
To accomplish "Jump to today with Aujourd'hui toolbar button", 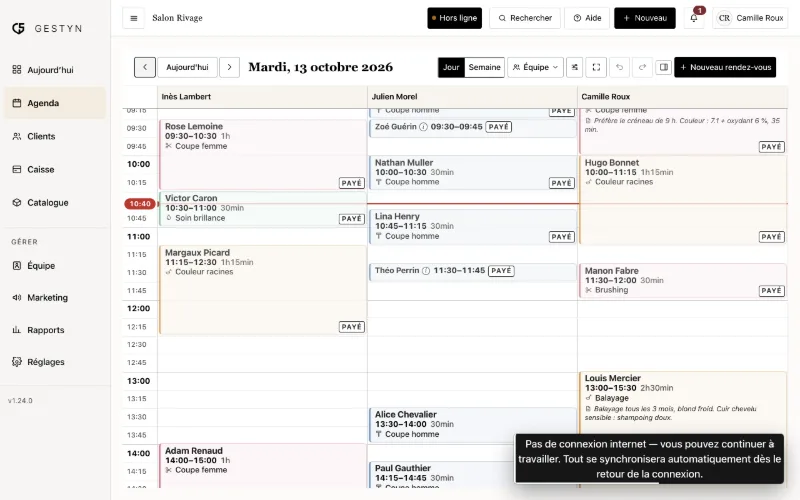I will click(187, 67).
